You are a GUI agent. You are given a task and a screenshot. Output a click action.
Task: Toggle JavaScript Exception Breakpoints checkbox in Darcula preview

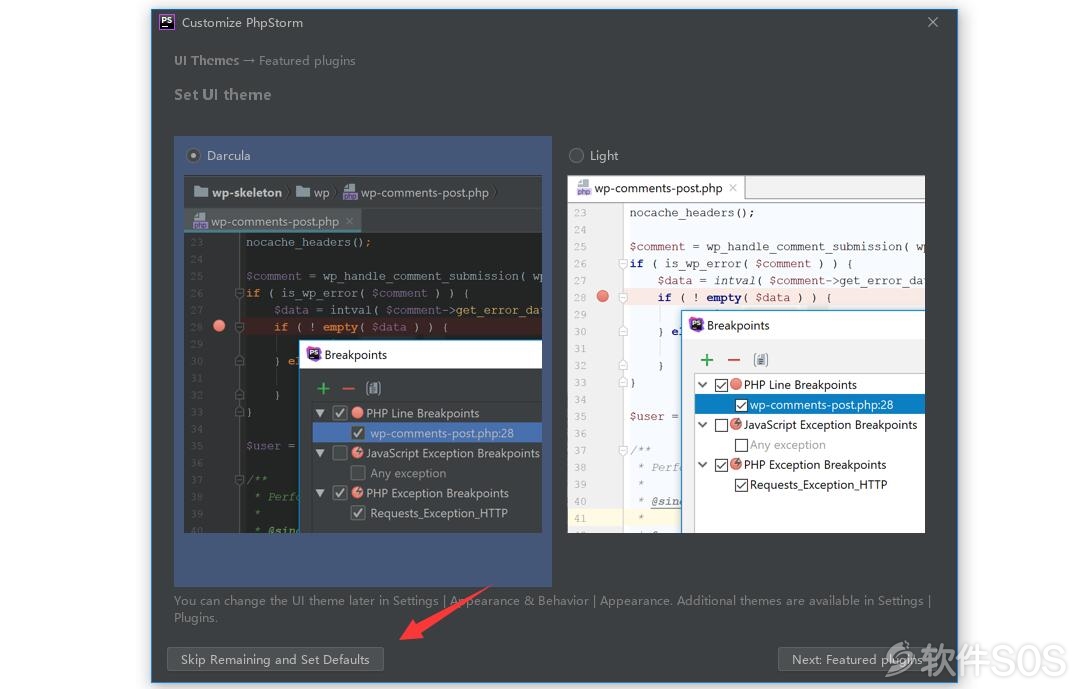(340, 453)
